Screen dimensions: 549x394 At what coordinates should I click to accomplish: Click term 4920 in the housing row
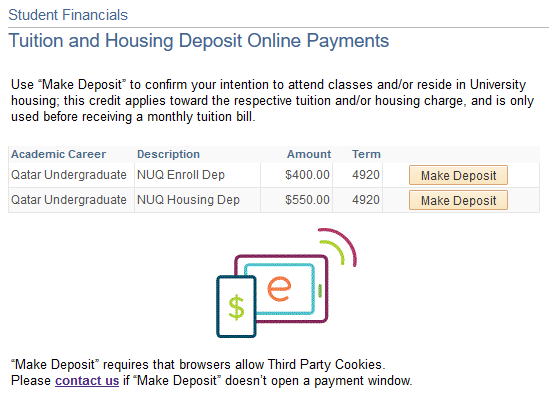point(366,200)
